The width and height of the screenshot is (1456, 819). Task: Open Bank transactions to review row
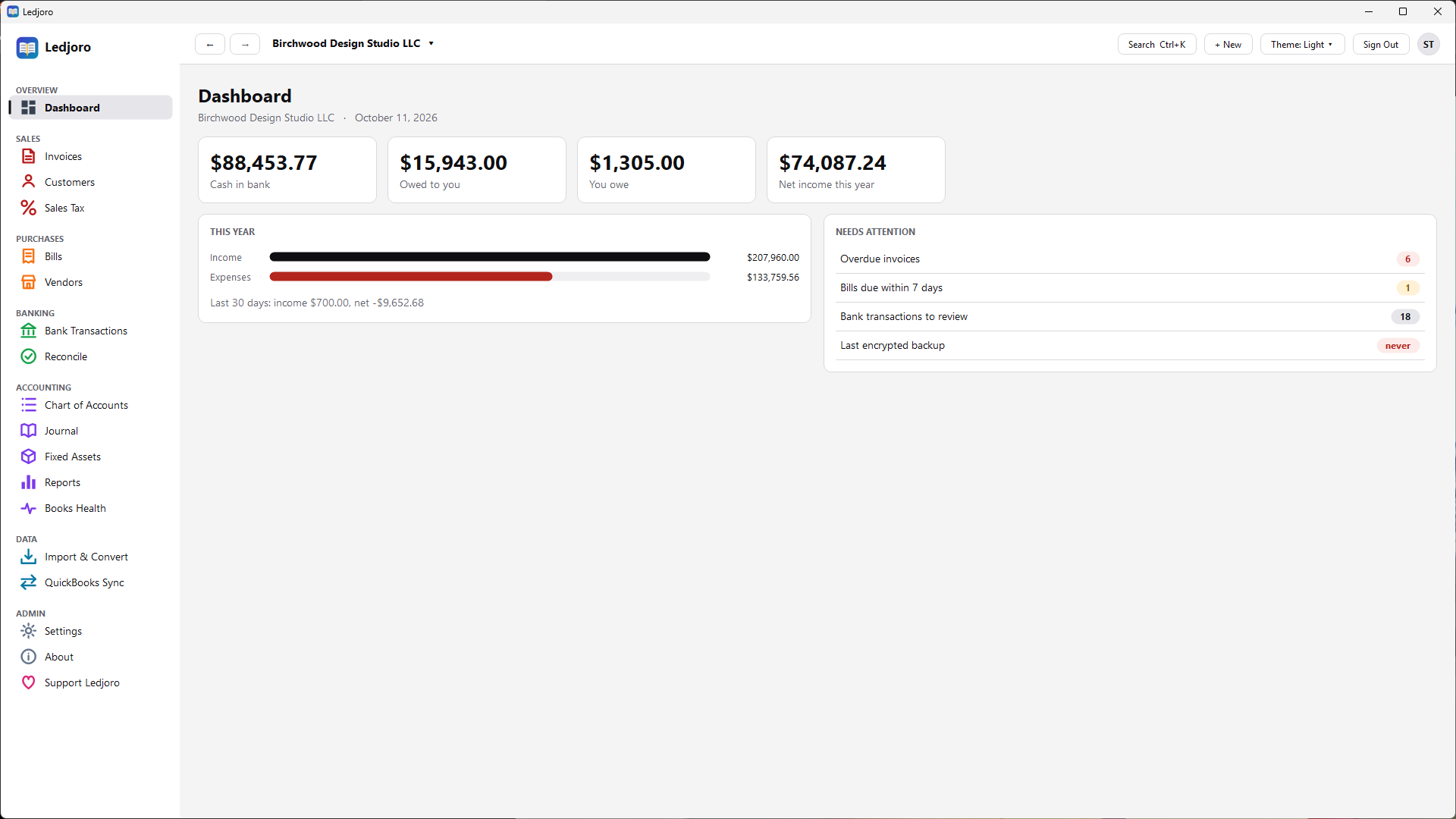(1130, 317)
